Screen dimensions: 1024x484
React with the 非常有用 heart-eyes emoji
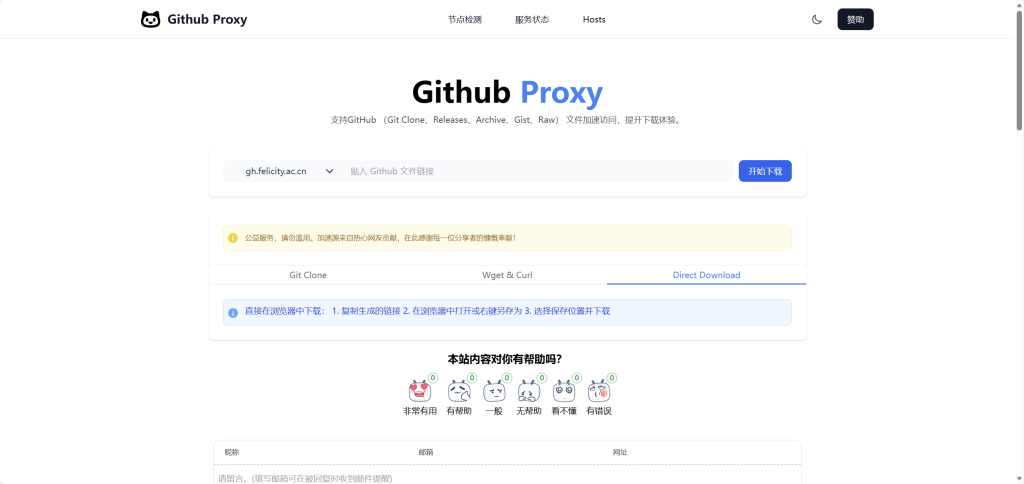coord(421,392)
